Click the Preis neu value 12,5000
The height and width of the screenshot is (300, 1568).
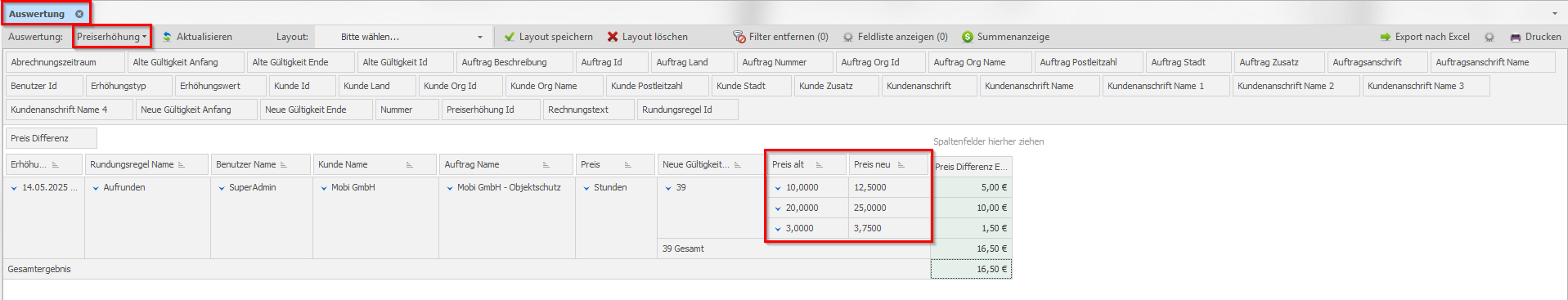[x=889, y=187]
